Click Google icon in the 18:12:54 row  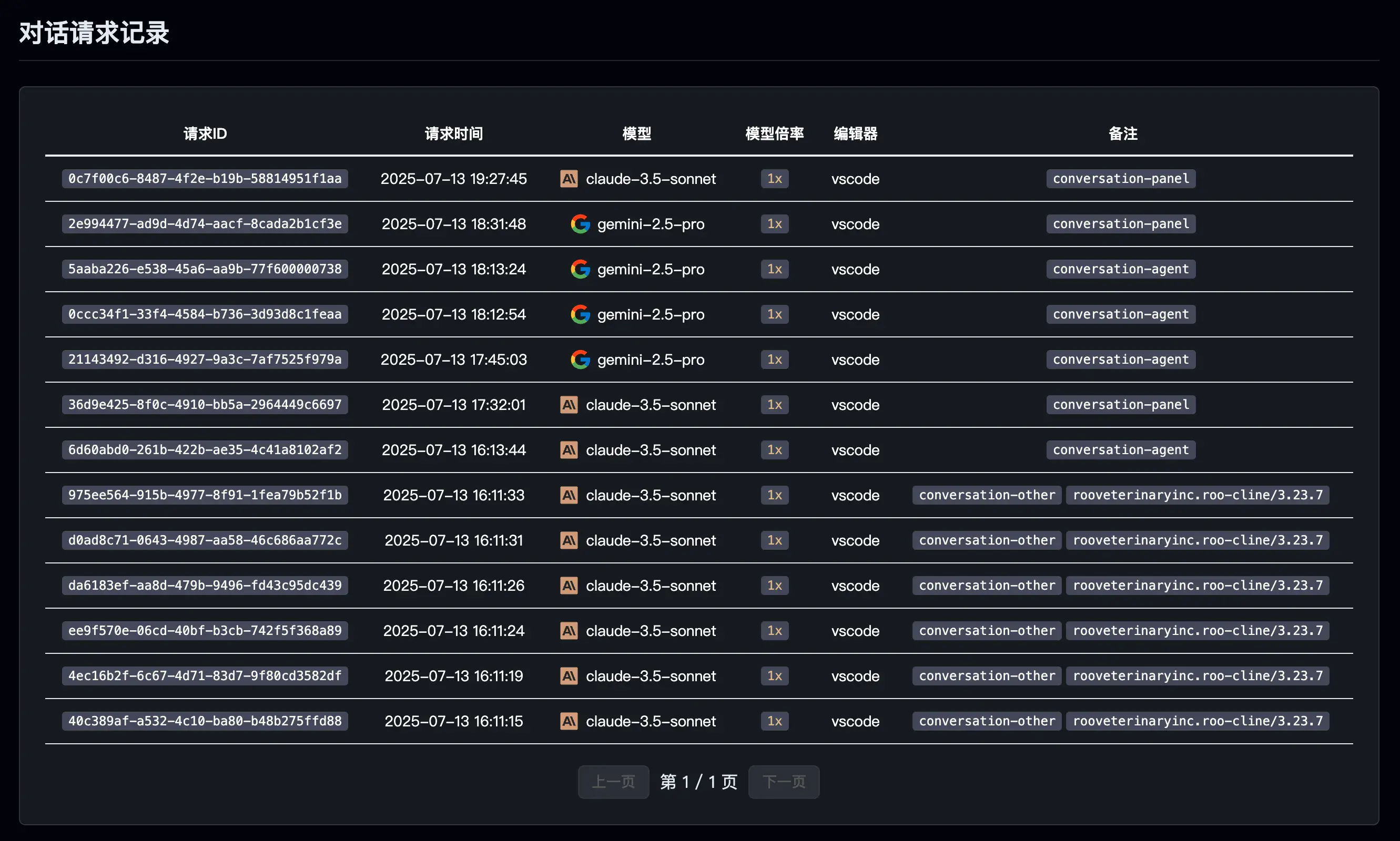580,314
